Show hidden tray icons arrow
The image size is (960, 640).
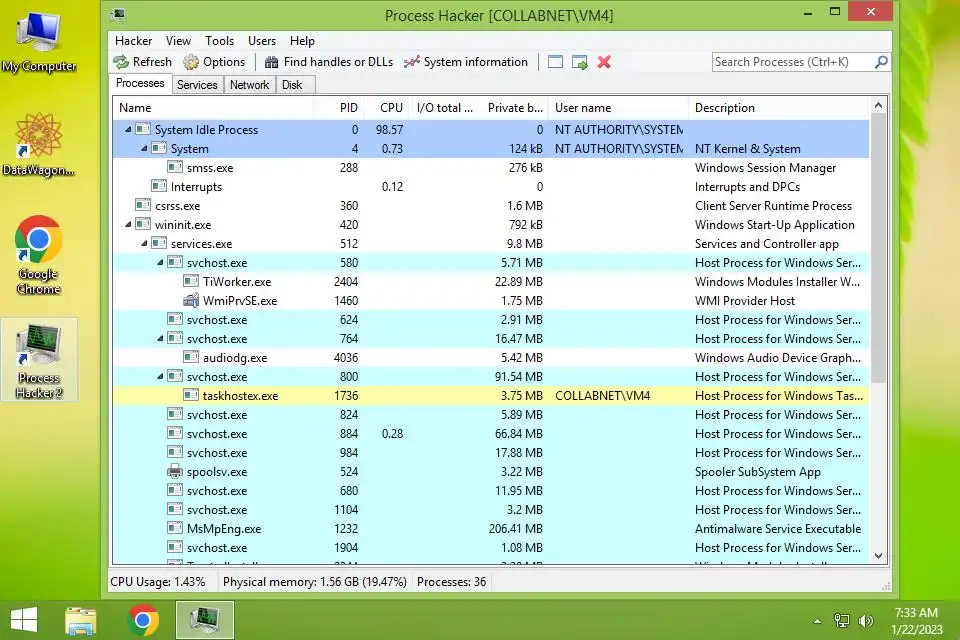(817, 621)
